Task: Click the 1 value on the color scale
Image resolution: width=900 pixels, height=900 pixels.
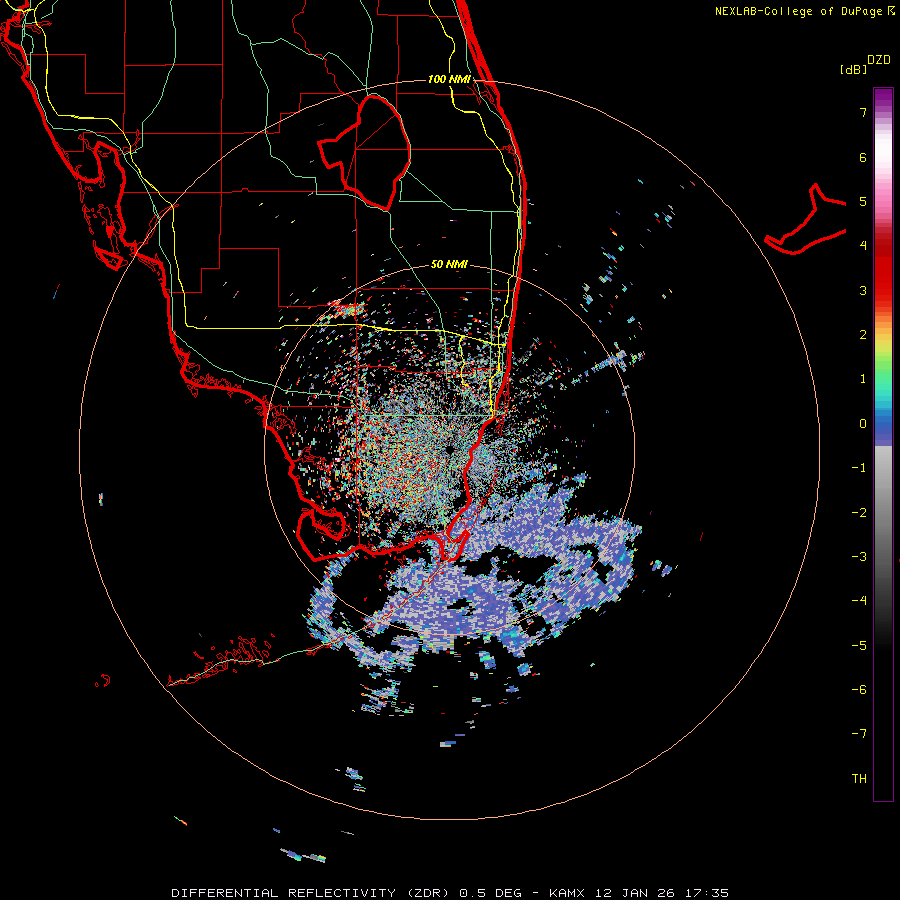Action: tap(863, 379)
